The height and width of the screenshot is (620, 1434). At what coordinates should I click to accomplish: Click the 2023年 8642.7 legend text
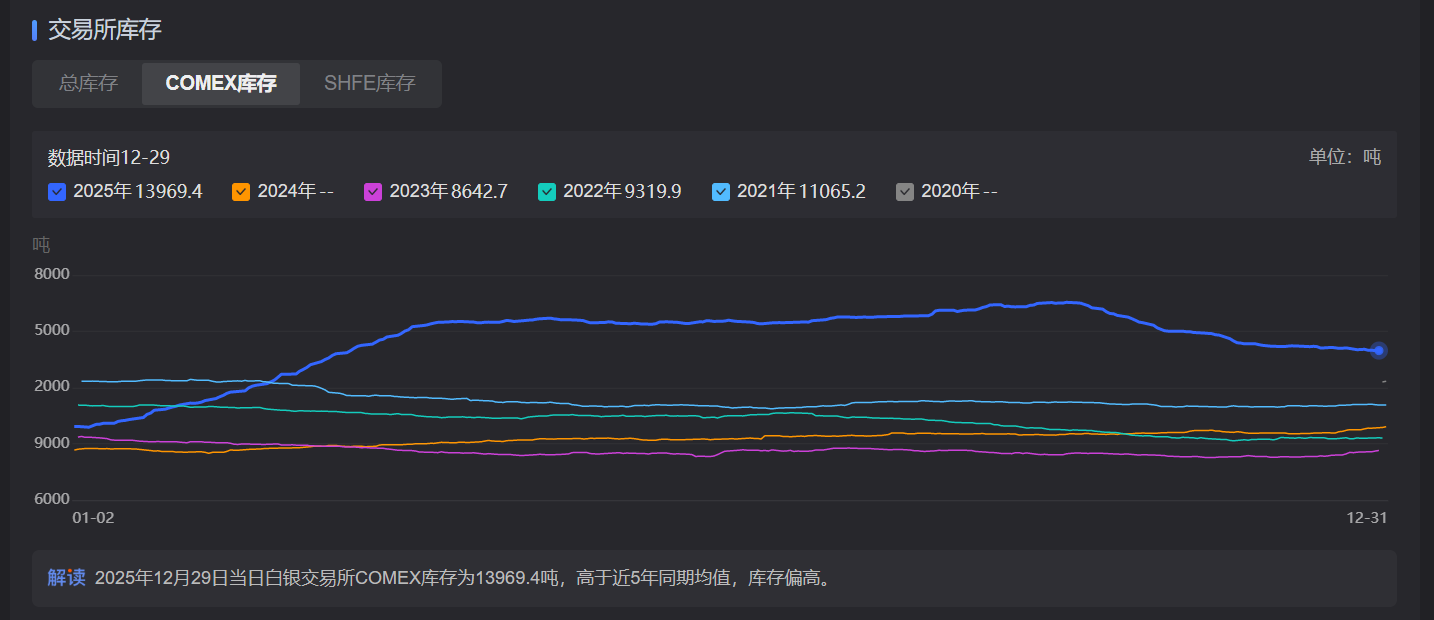click(x=448, y=192)
